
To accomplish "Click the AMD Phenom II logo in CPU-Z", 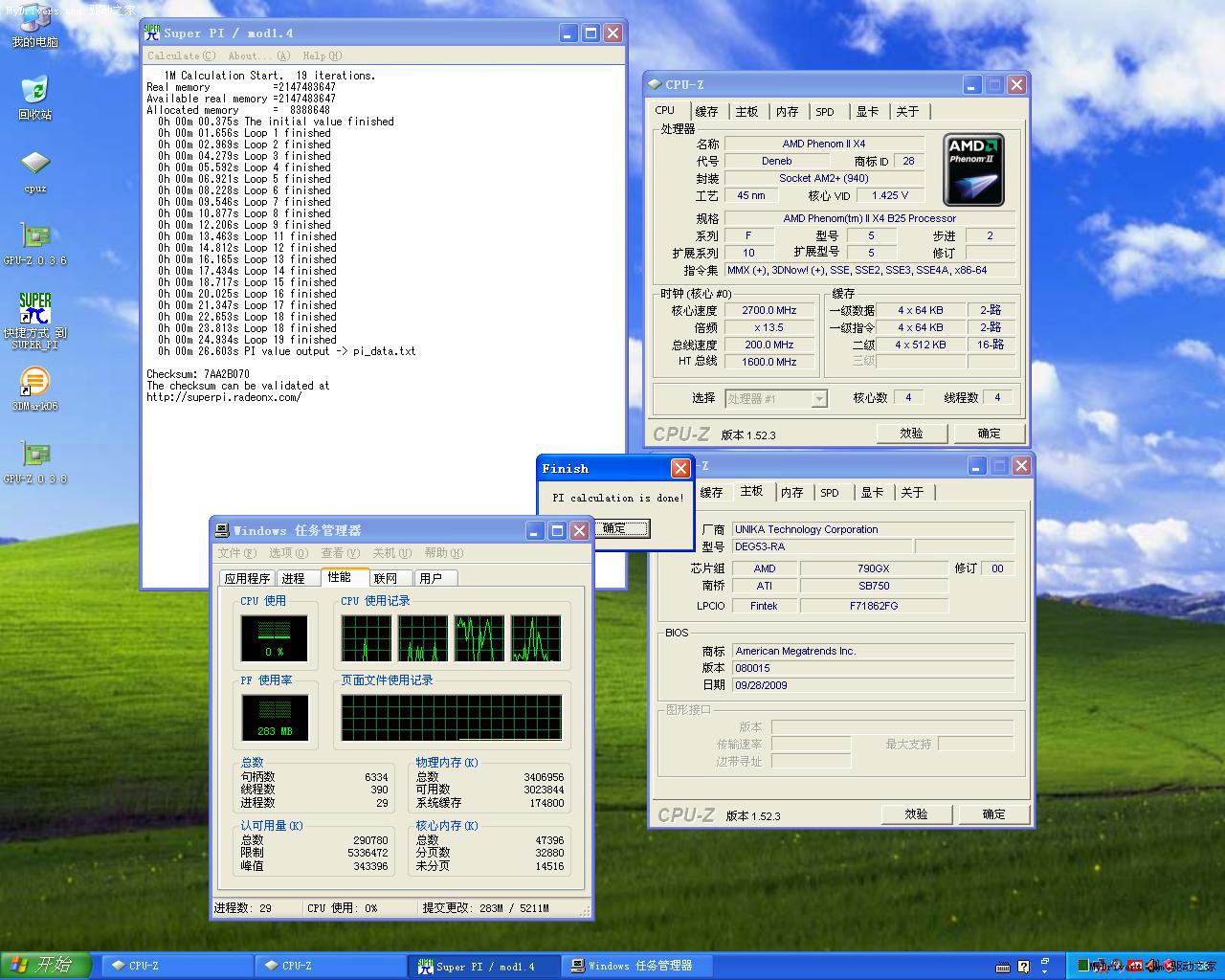I will (973, 170).
